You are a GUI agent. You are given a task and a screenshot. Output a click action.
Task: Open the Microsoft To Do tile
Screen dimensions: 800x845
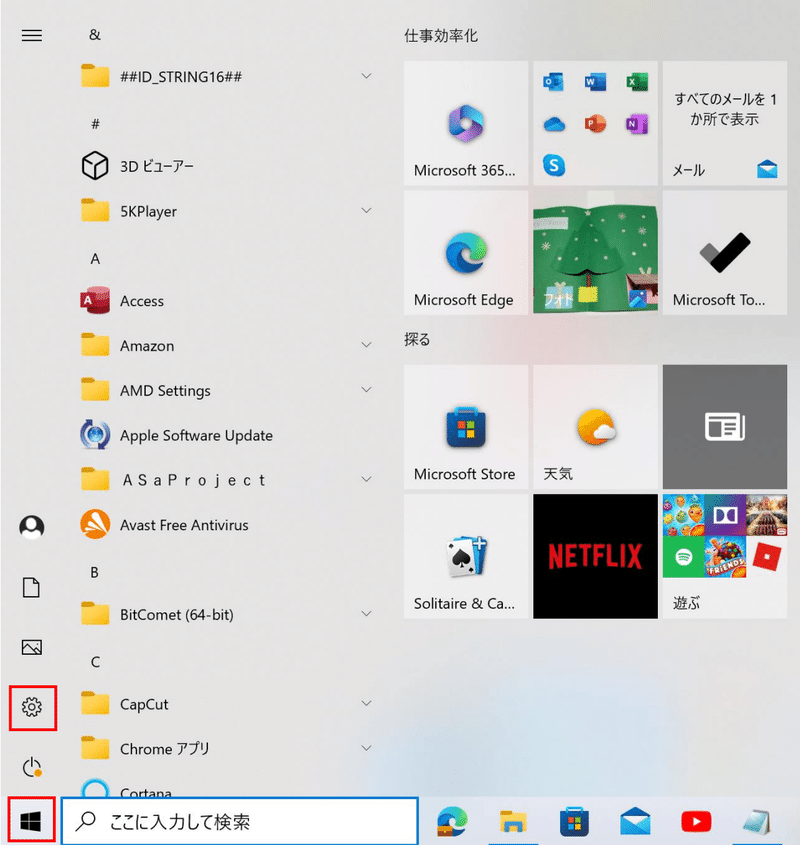[x=725, y=252]
